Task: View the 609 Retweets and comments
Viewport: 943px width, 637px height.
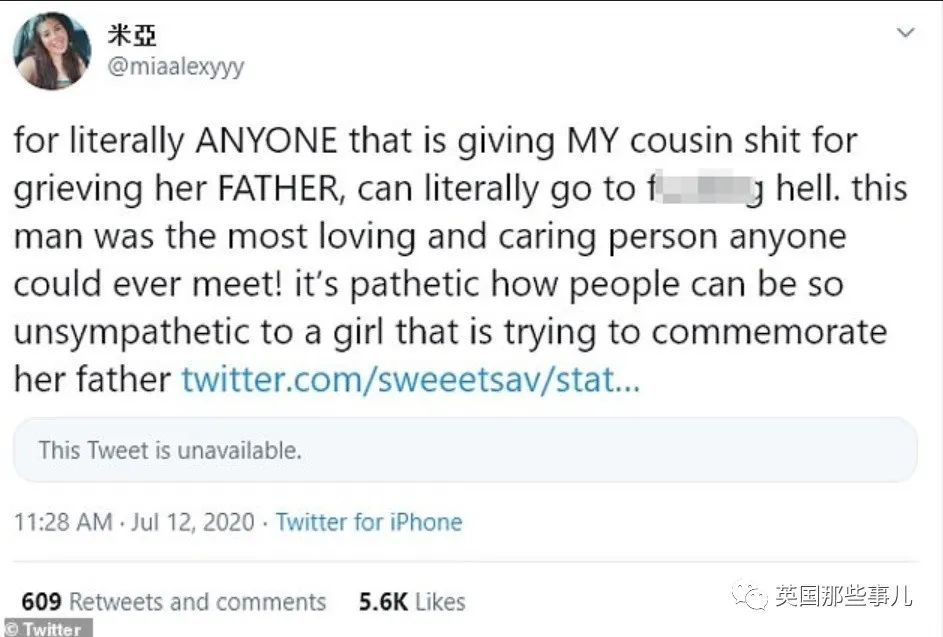Action: 174,601
